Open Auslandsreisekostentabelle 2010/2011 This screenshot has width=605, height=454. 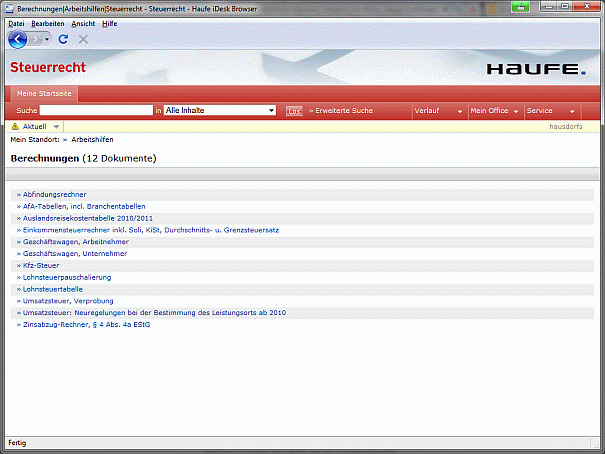pos(88,218)
